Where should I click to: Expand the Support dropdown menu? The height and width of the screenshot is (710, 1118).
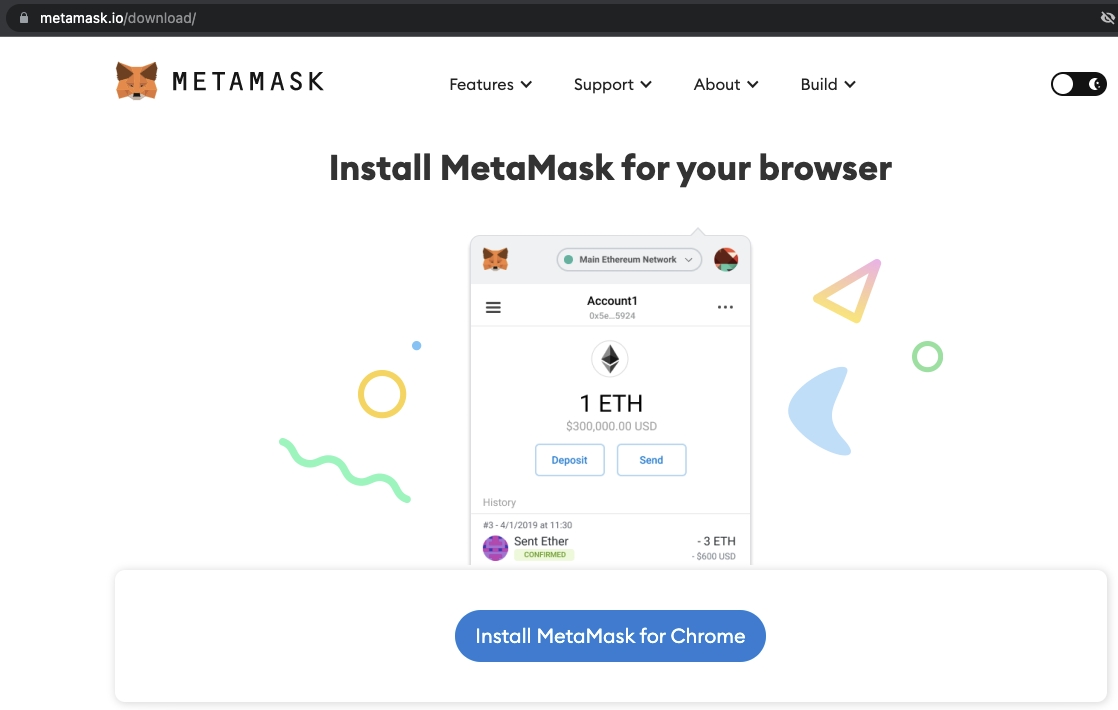click(612, 84)
